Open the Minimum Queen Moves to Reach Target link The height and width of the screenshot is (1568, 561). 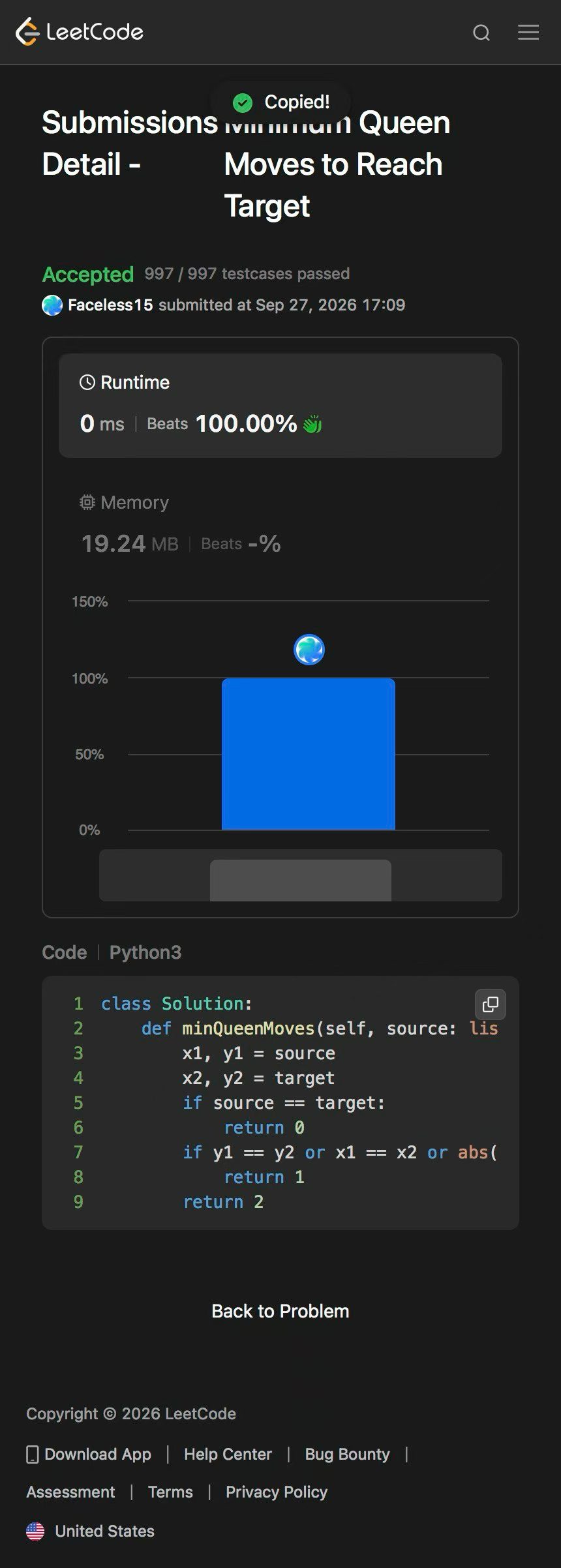click(337, 164)
